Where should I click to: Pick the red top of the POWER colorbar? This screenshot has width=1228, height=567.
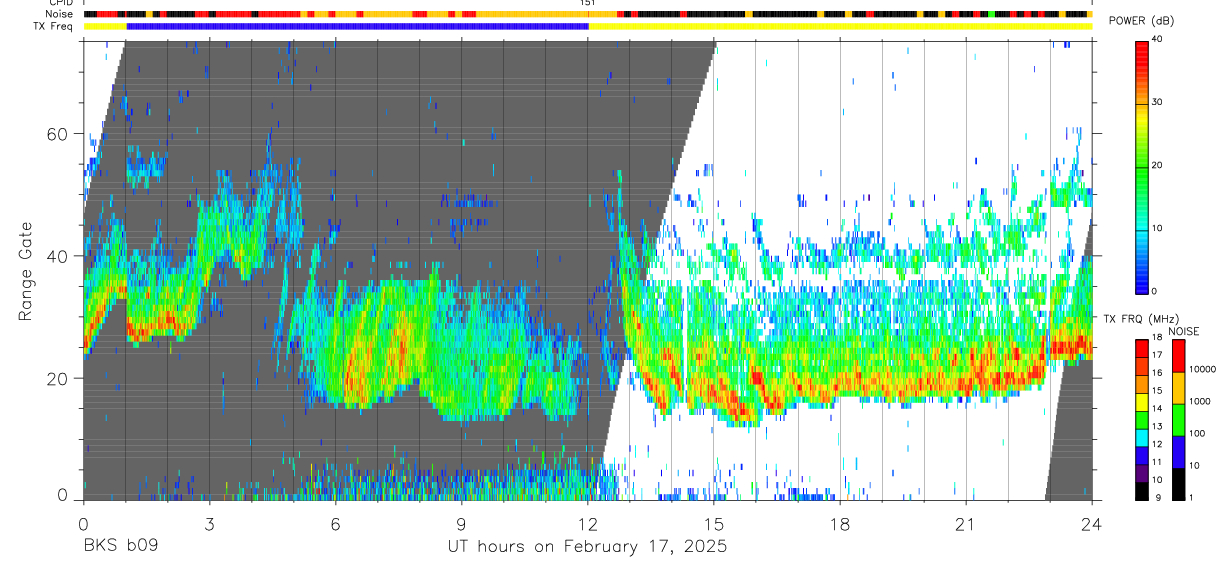tap(1142, 48)
